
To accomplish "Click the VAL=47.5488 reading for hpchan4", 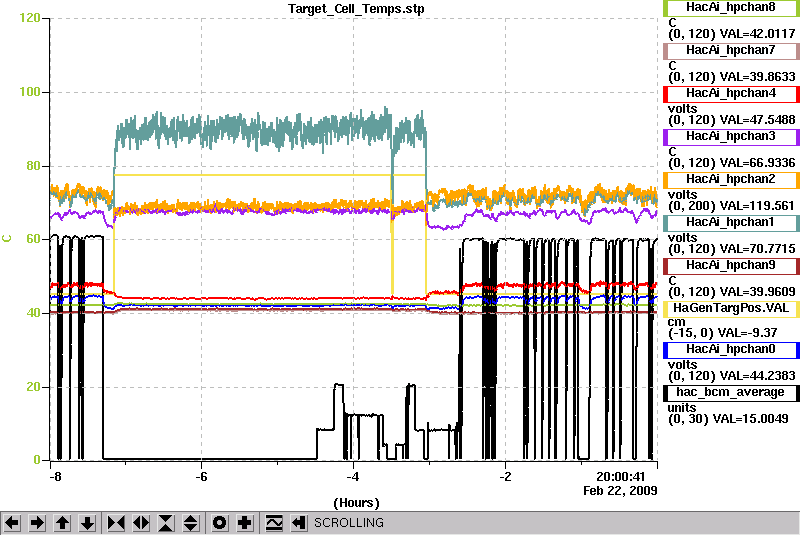I will (x=757, y=120).
